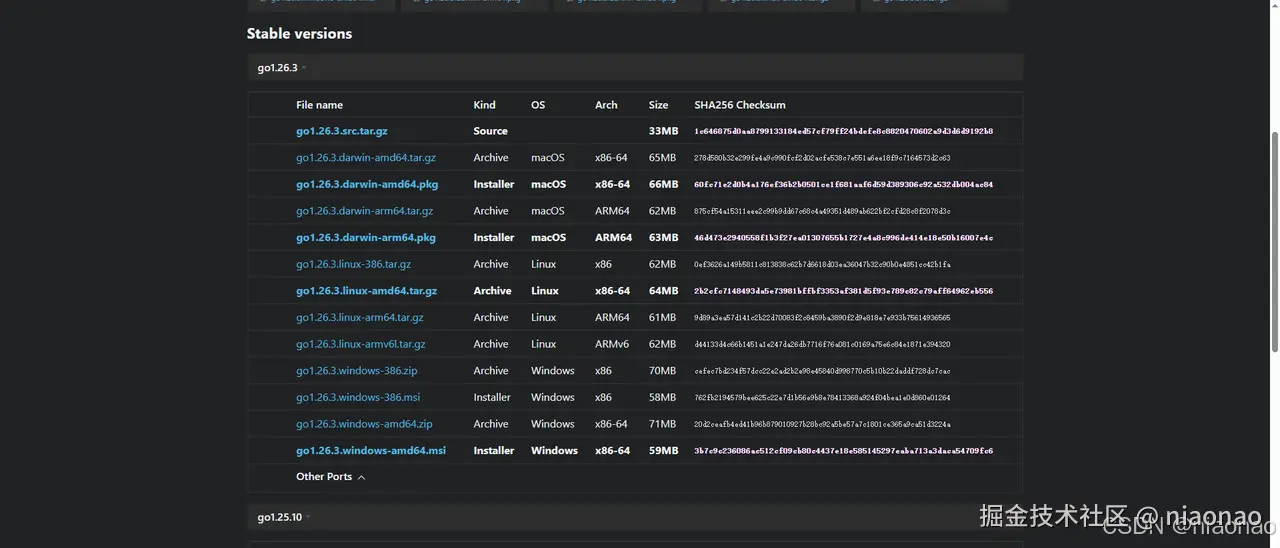Download go1.26.3.windows-386.zip

click(x=356, y=371)
